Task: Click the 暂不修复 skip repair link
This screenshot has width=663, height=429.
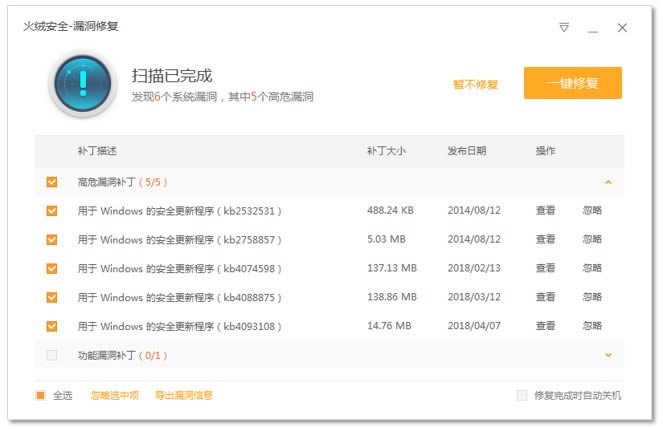Action: pyautogui.click(x=475, y=85)
